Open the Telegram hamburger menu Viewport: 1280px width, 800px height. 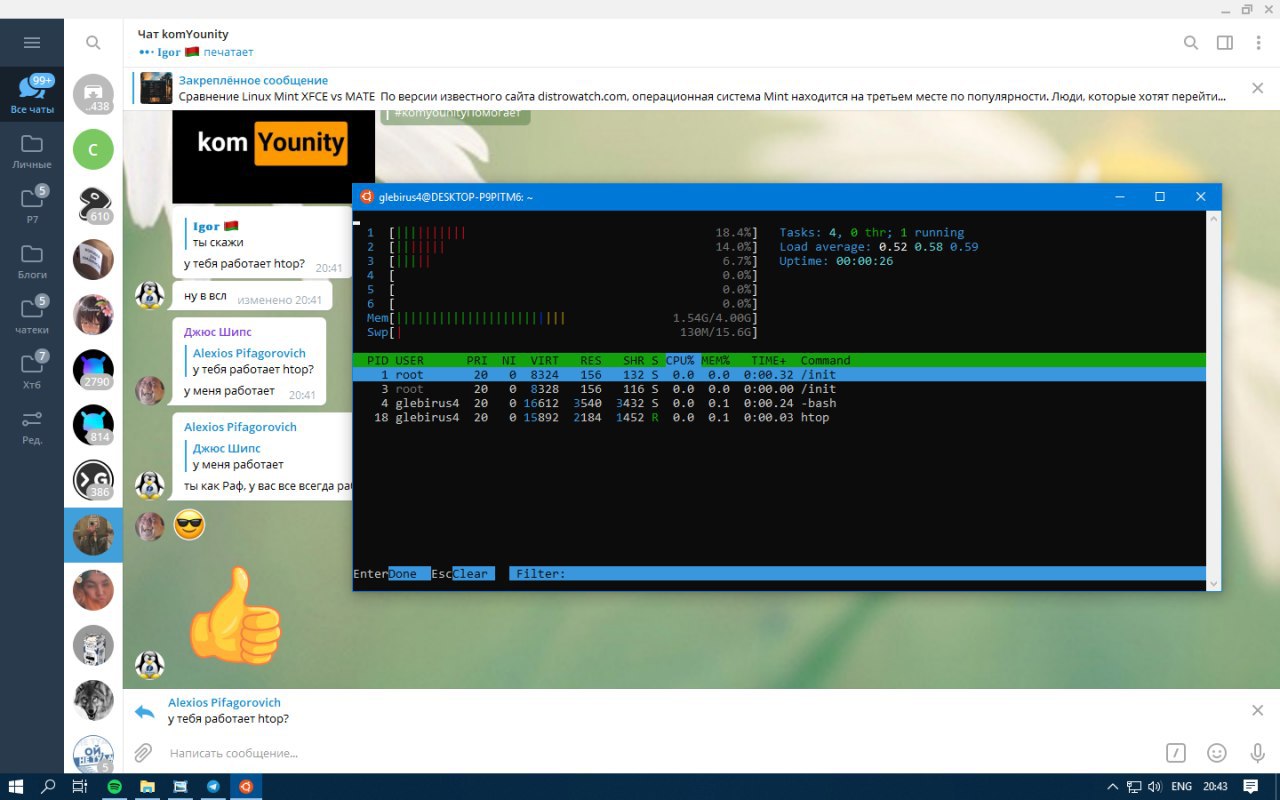32,43
